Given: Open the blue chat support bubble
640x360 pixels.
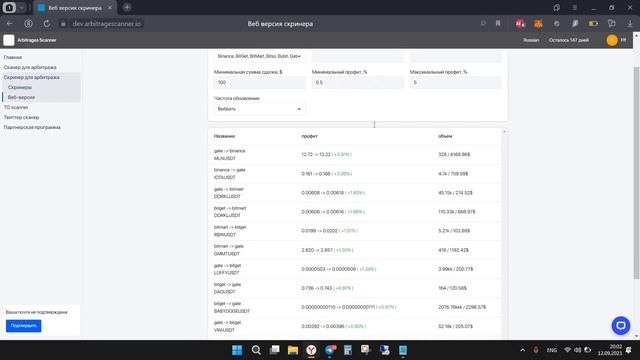Looking at the screenshot, I should click(x=621, y=326).
